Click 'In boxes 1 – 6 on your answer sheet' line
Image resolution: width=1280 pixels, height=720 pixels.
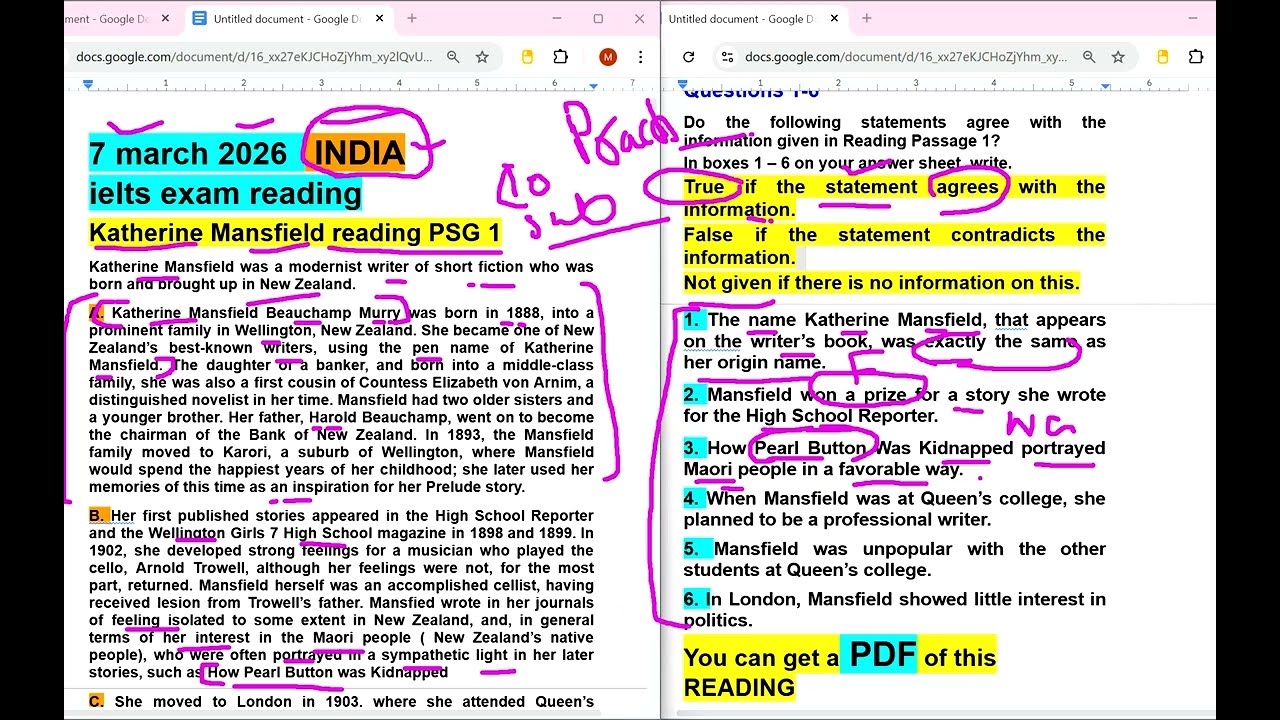tap(847, 163)
